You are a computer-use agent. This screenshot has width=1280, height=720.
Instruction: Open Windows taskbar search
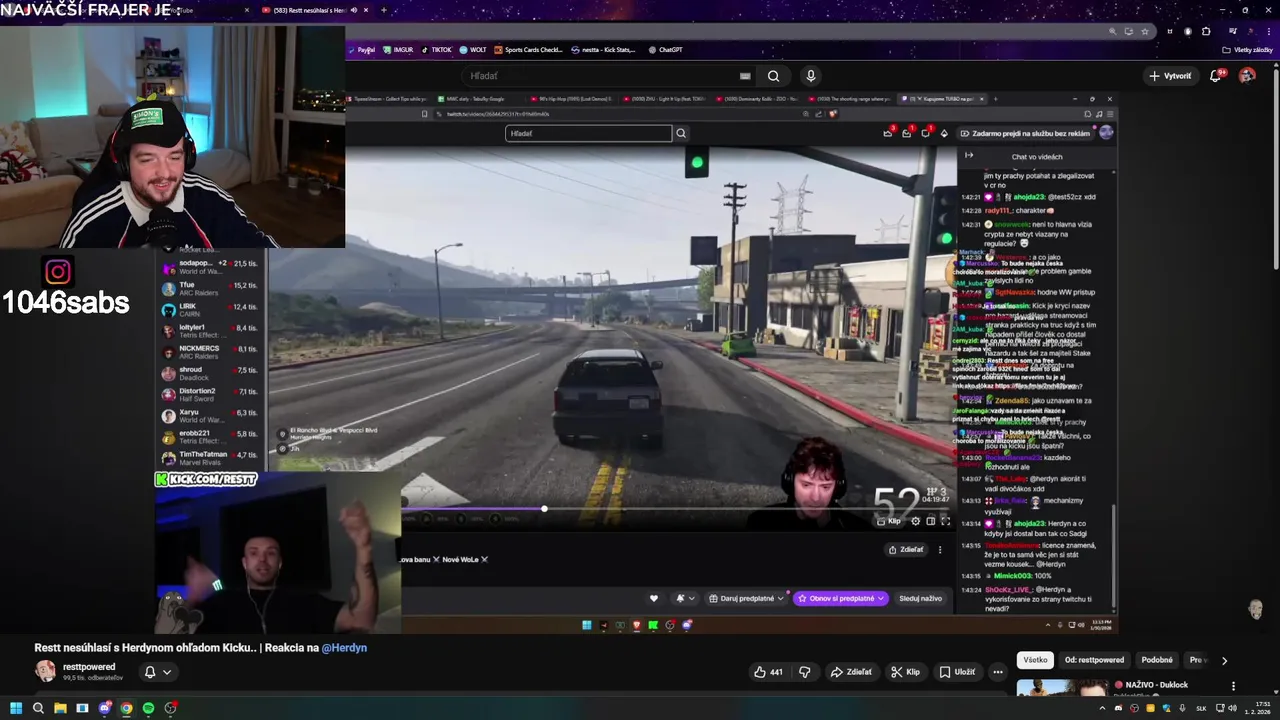tap(38, 708)
